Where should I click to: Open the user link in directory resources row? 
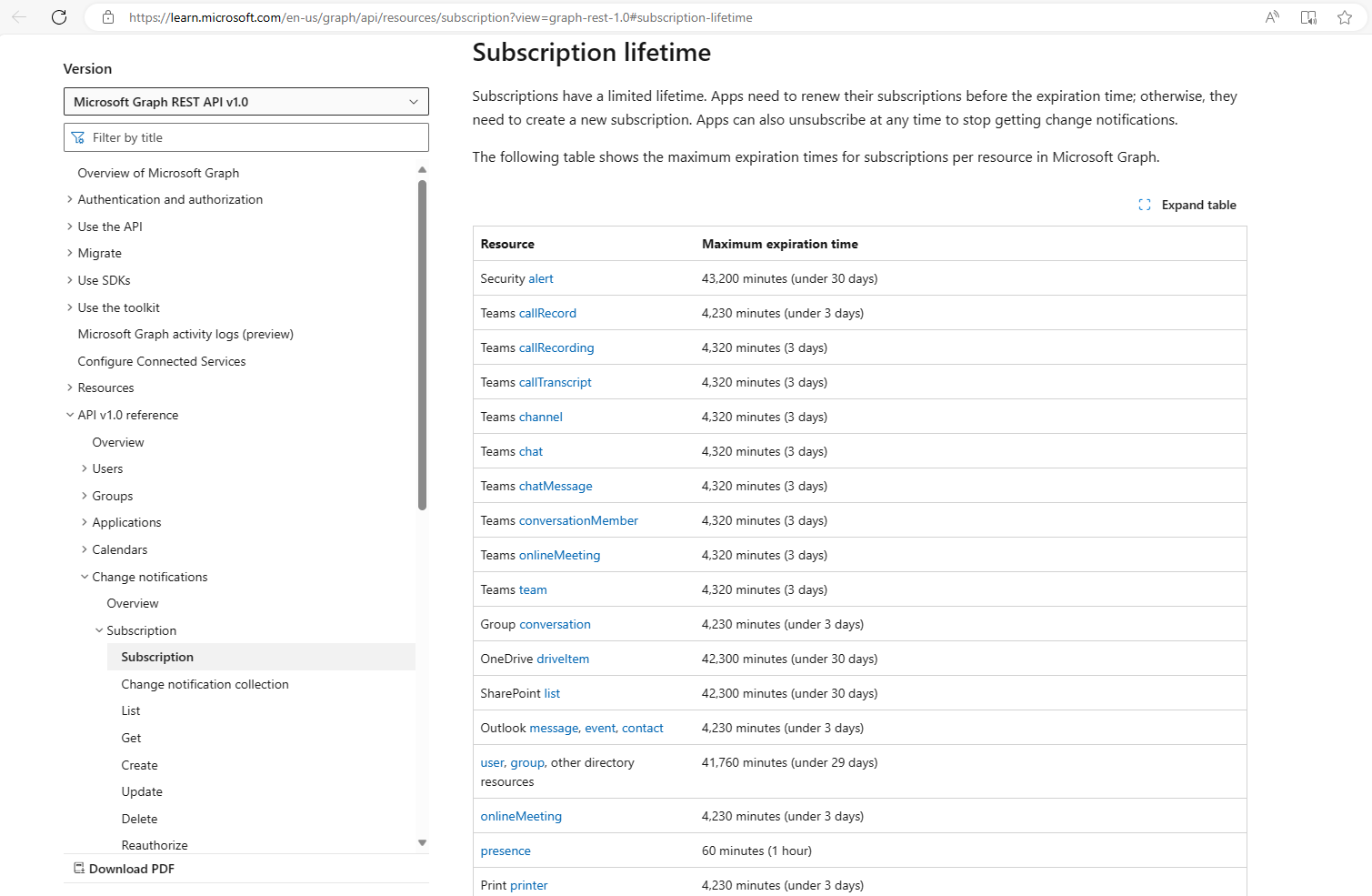coord(493,762)
